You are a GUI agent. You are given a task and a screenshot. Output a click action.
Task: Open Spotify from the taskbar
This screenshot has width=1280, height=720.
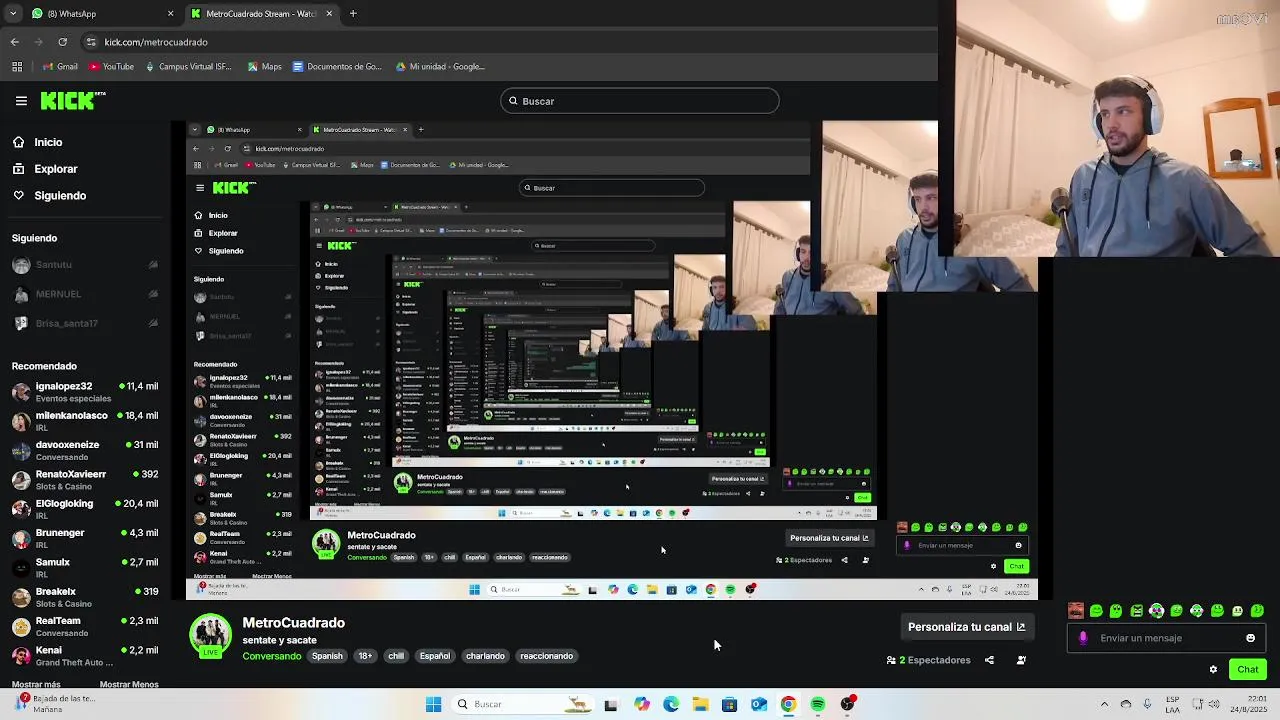pyautogui.click(x=818, y=704)
